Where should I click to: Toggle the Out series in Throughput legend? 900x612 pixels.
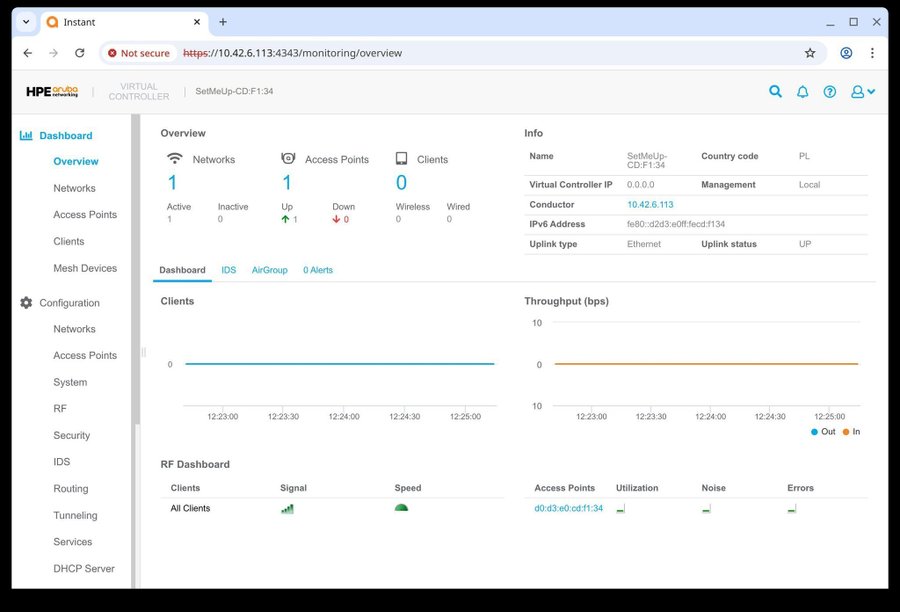point(822,432)
